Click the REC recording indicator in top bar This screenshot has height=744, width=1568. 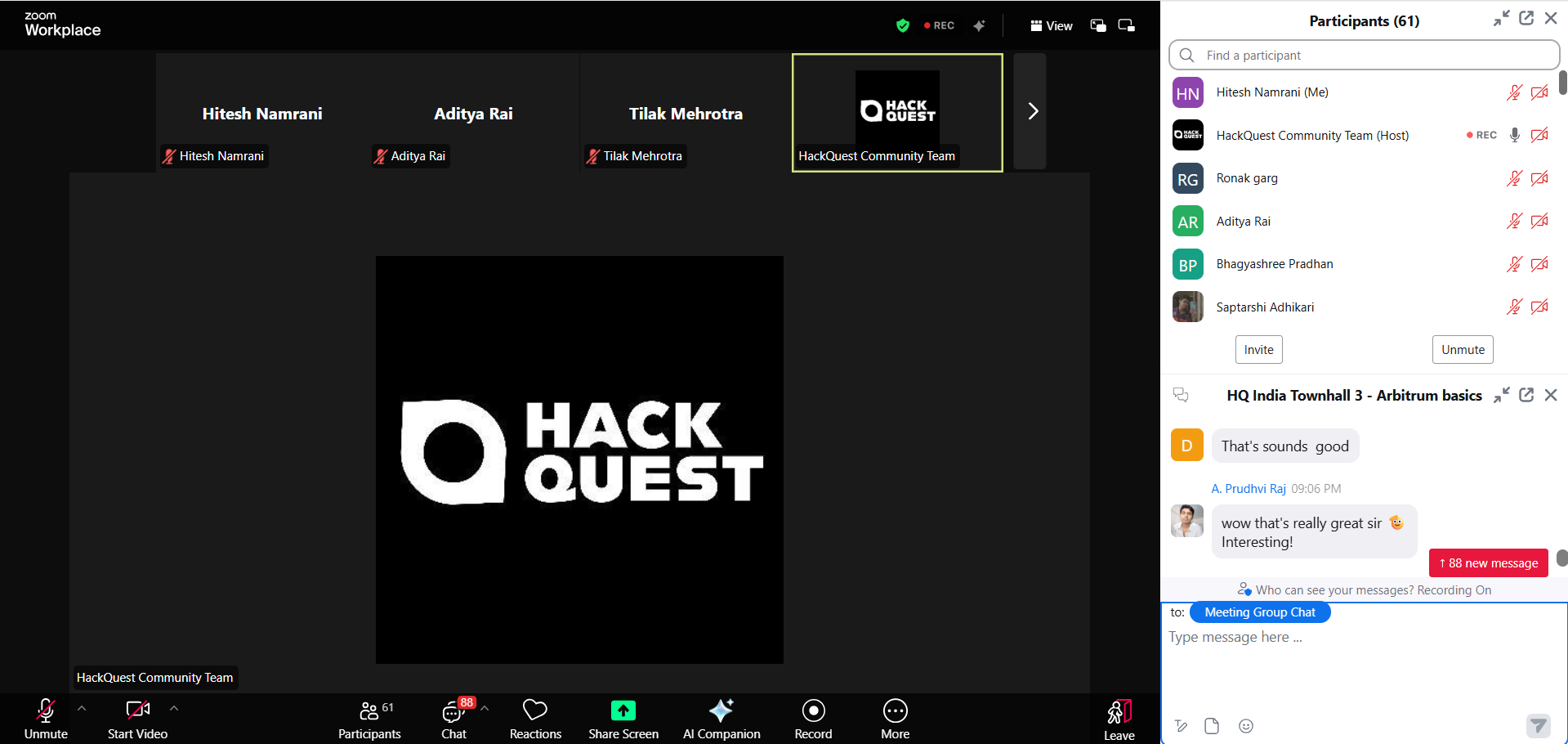[x=939, y=26]
